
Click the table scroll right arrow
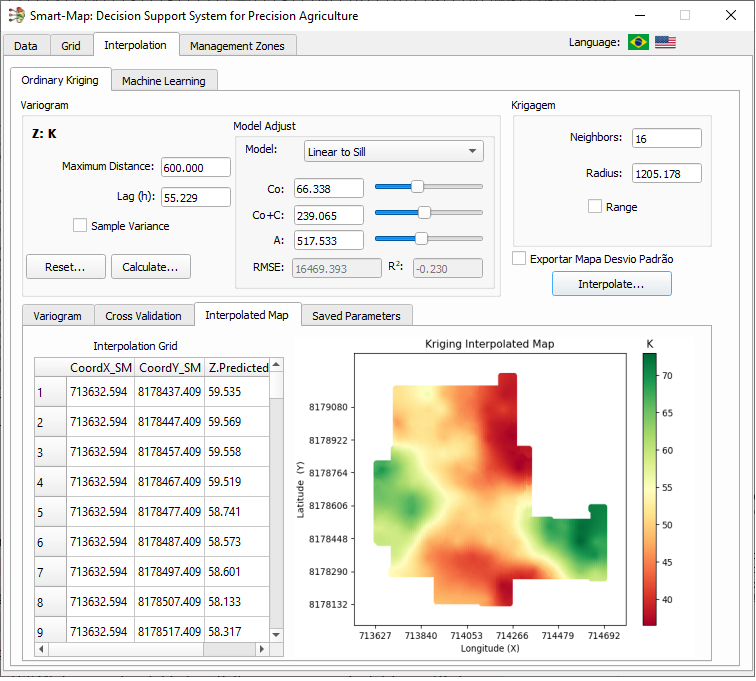point(262,649)
